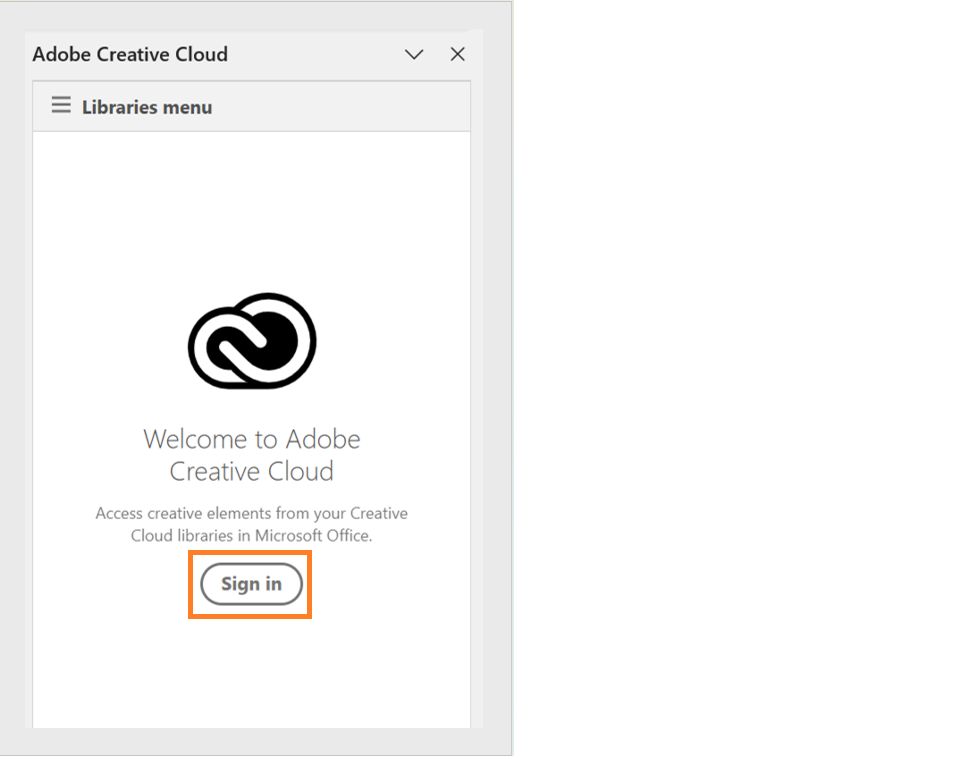970x759 pixels.
Task: Click the Creative Cloud emblem above the welcome text
Action: 252,340
